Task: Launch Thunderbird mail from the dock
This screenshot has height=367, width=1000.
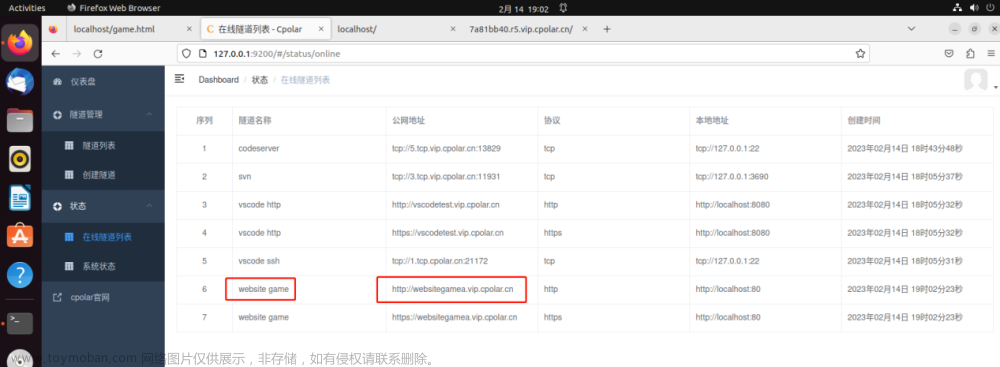Action: click(20, 82)
